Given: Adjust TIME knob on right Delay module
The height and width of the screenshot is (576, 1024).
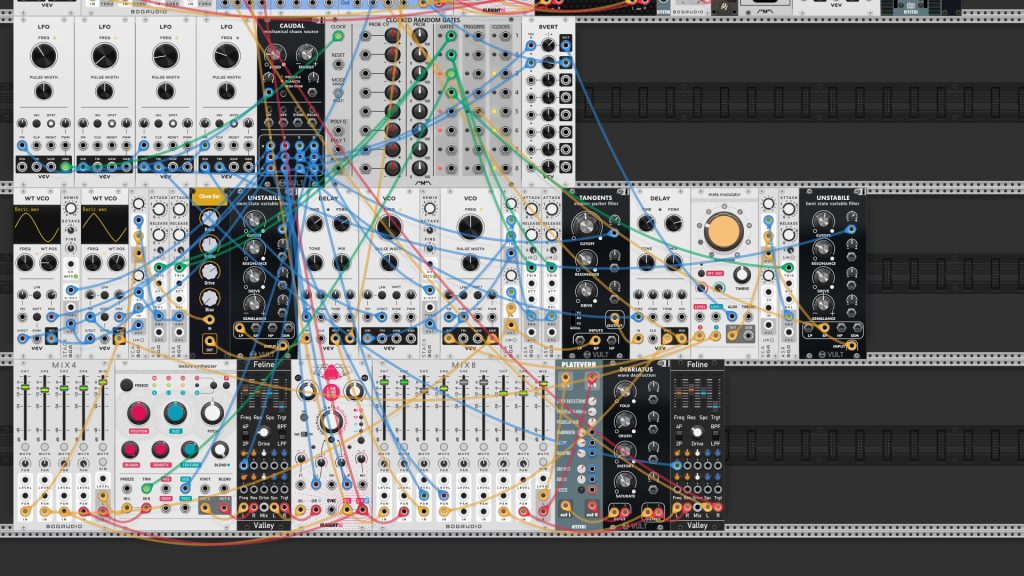Looking at the screenshot, I should coord(647,224).
